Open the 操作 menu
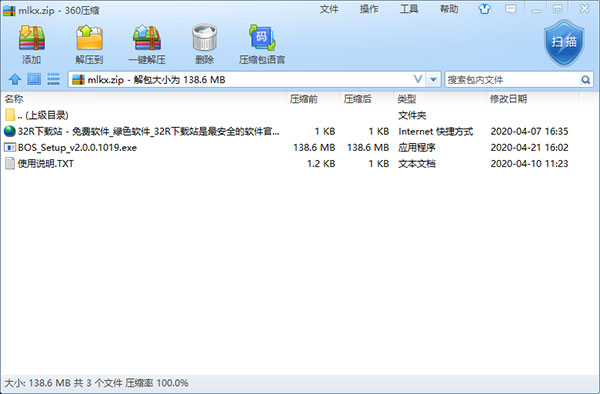600x394 pixels. tap(369, 9)
